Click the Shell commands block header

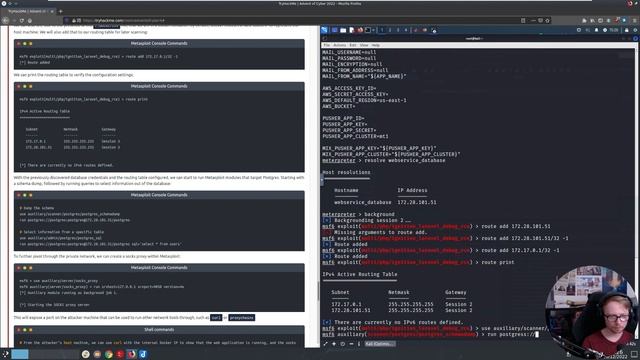159,329
